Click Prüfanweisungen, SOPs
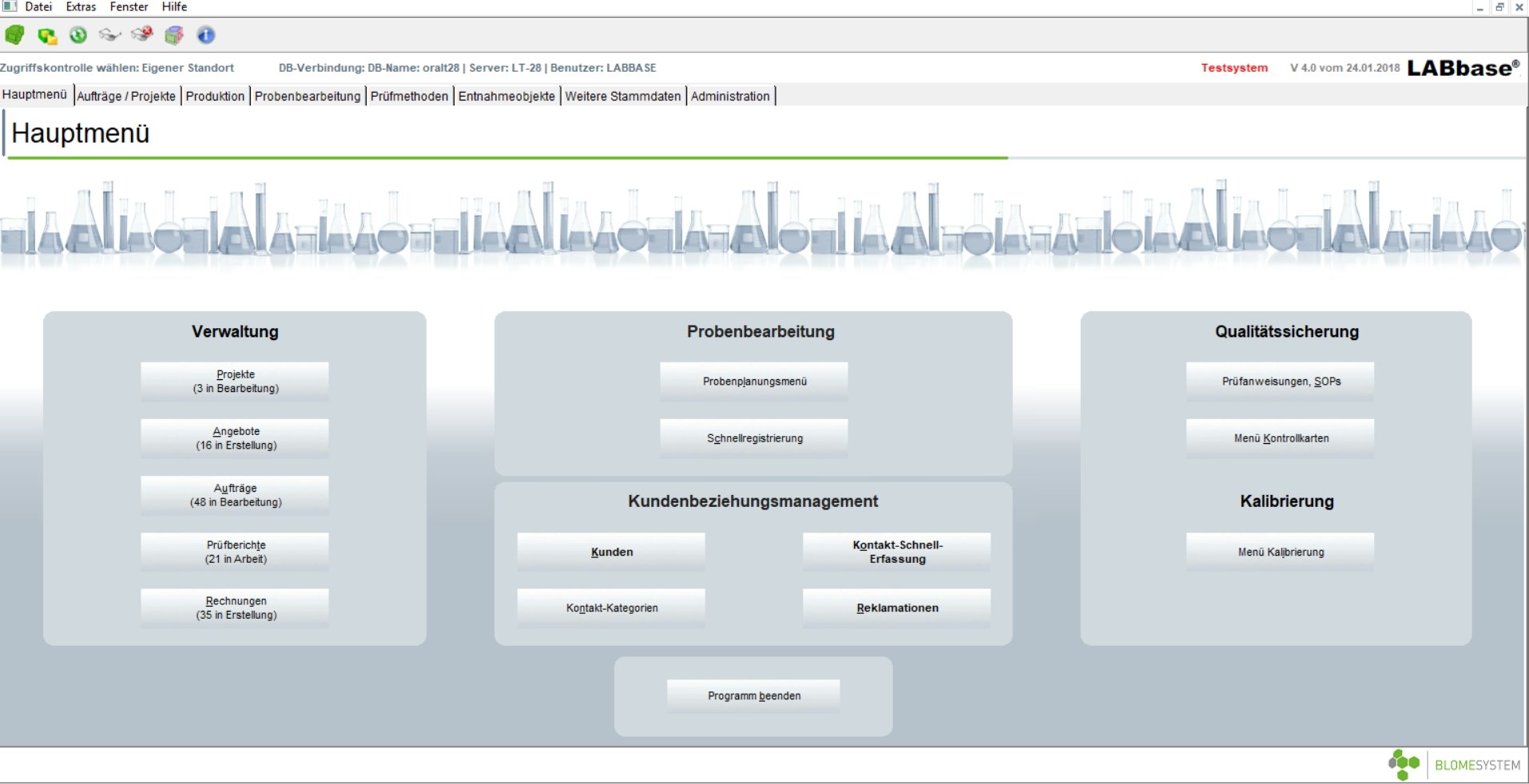 click(1279, 381)
